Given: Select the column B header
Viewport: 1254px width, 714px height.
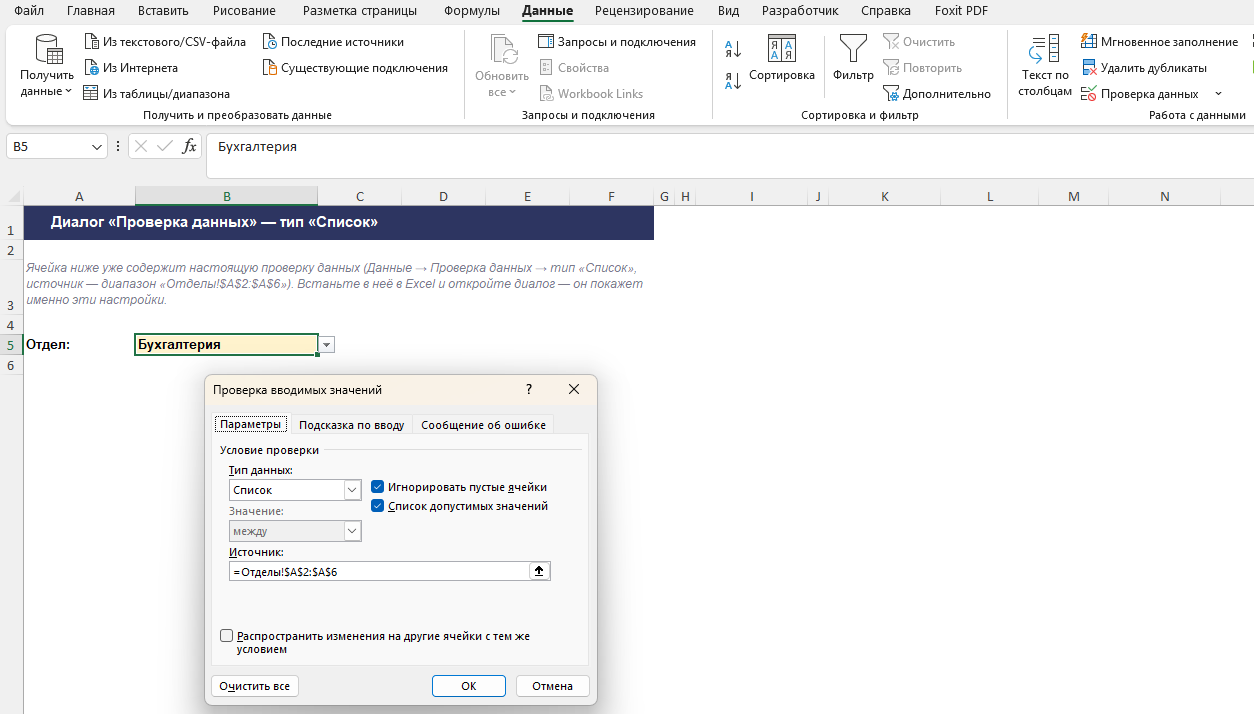Looking at the screenshot, I should click(x=227, y=196).
